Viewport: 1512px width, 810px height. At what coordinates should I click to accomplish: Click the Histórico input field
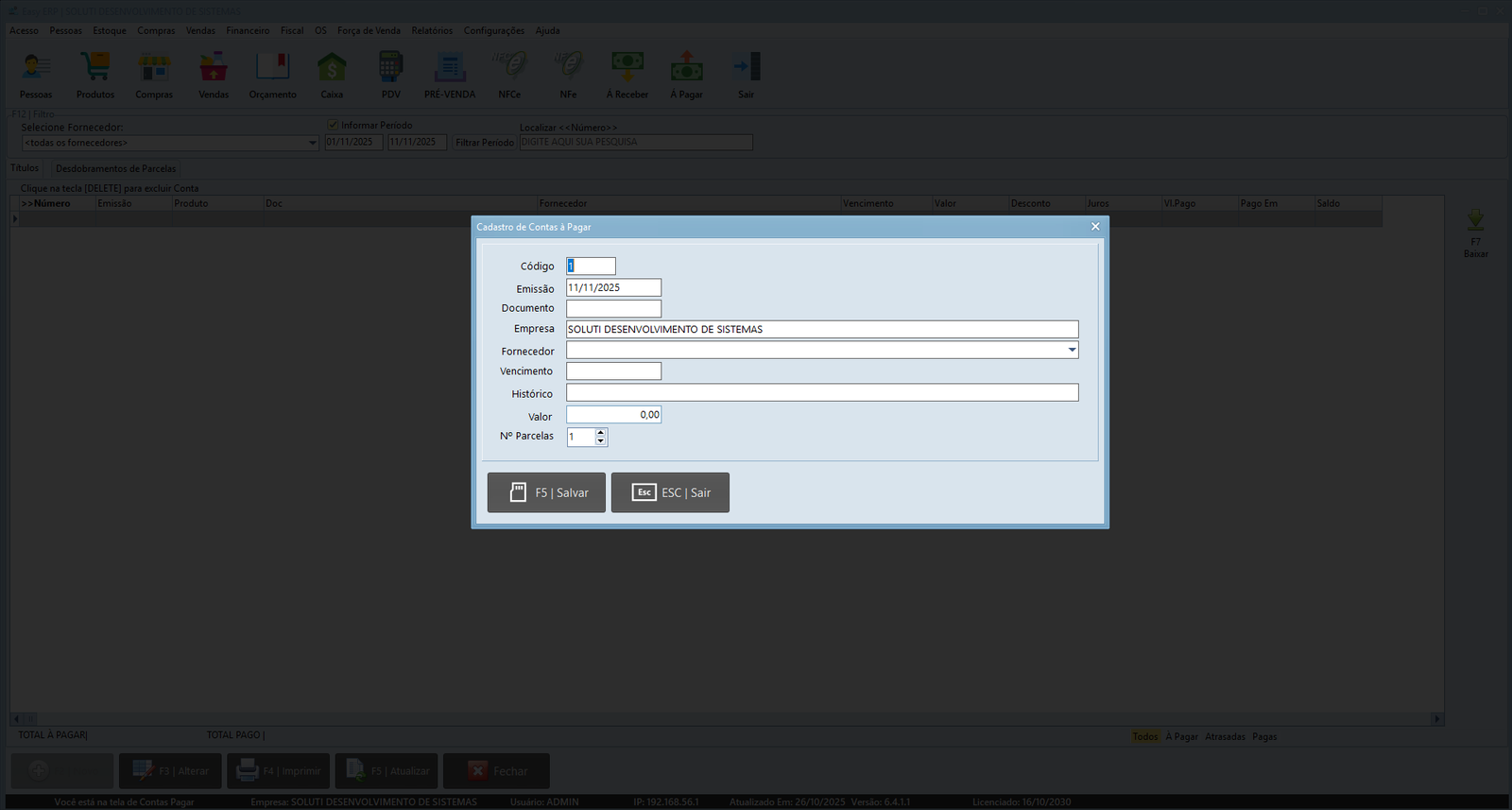coord(821,393)
